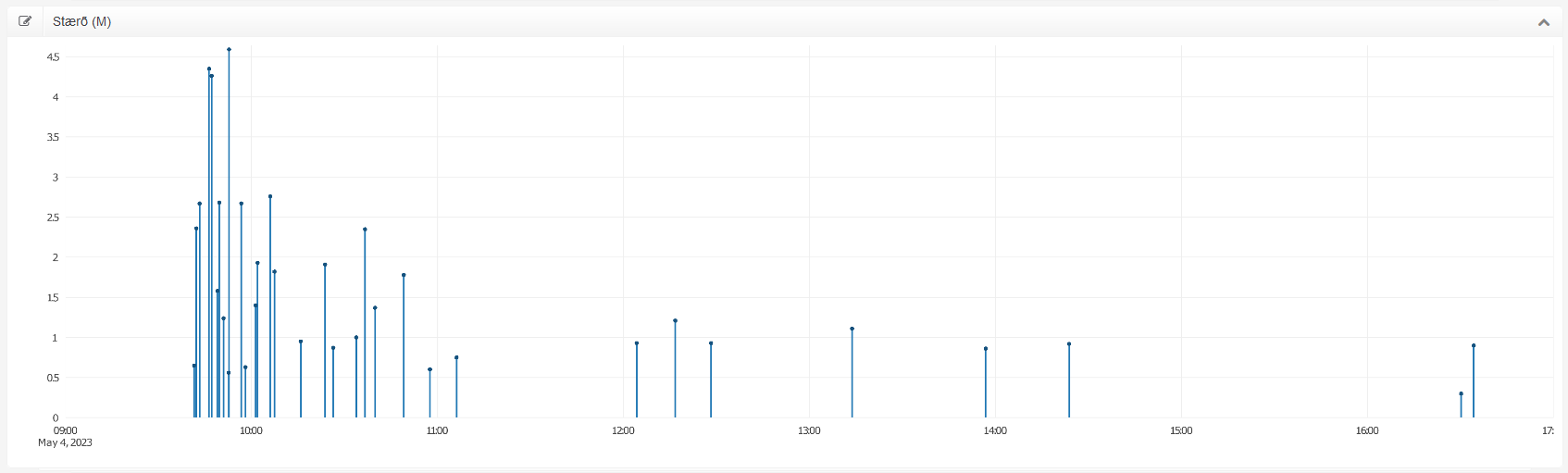Screen dimensions: 1568x473
Task: Select the lowest data point near 16:30
Action: point(1462,393)
